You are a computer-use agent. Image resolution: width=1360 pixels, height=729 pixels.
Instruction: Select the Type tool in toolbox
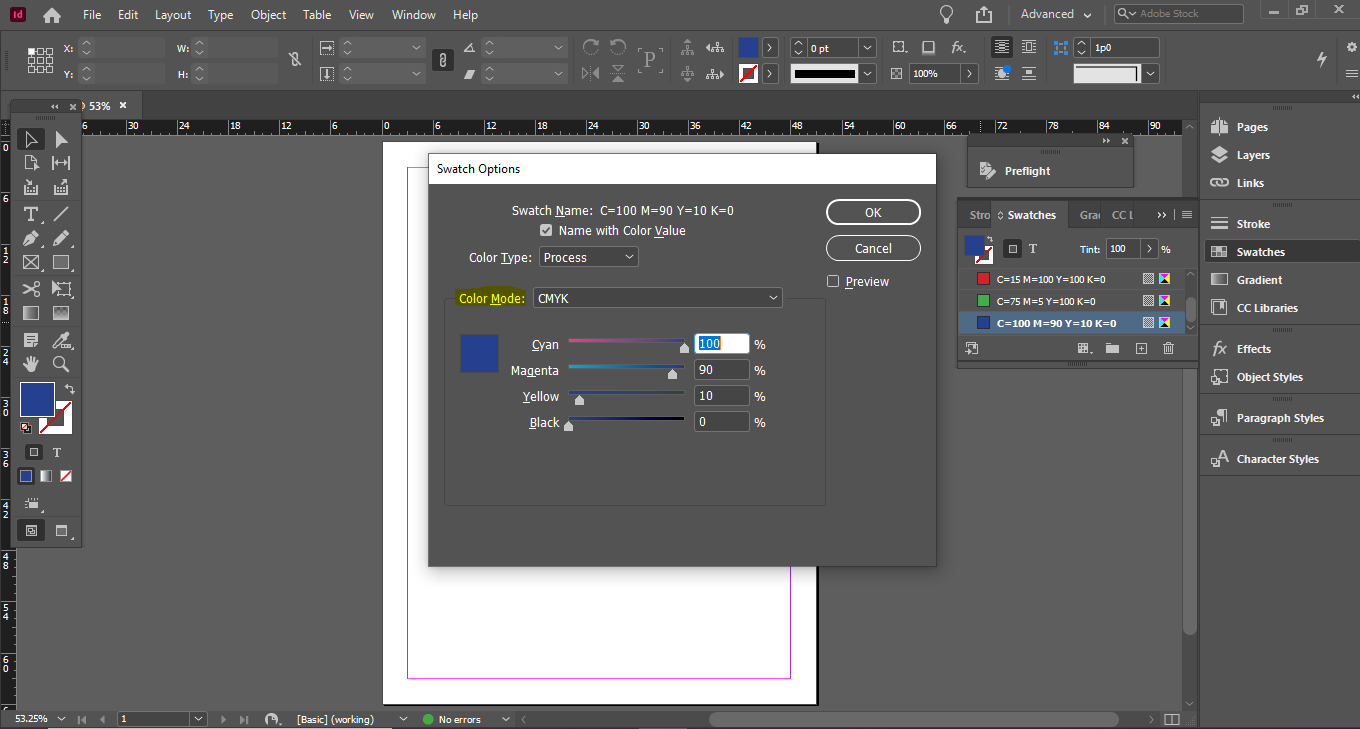[31, 214]
